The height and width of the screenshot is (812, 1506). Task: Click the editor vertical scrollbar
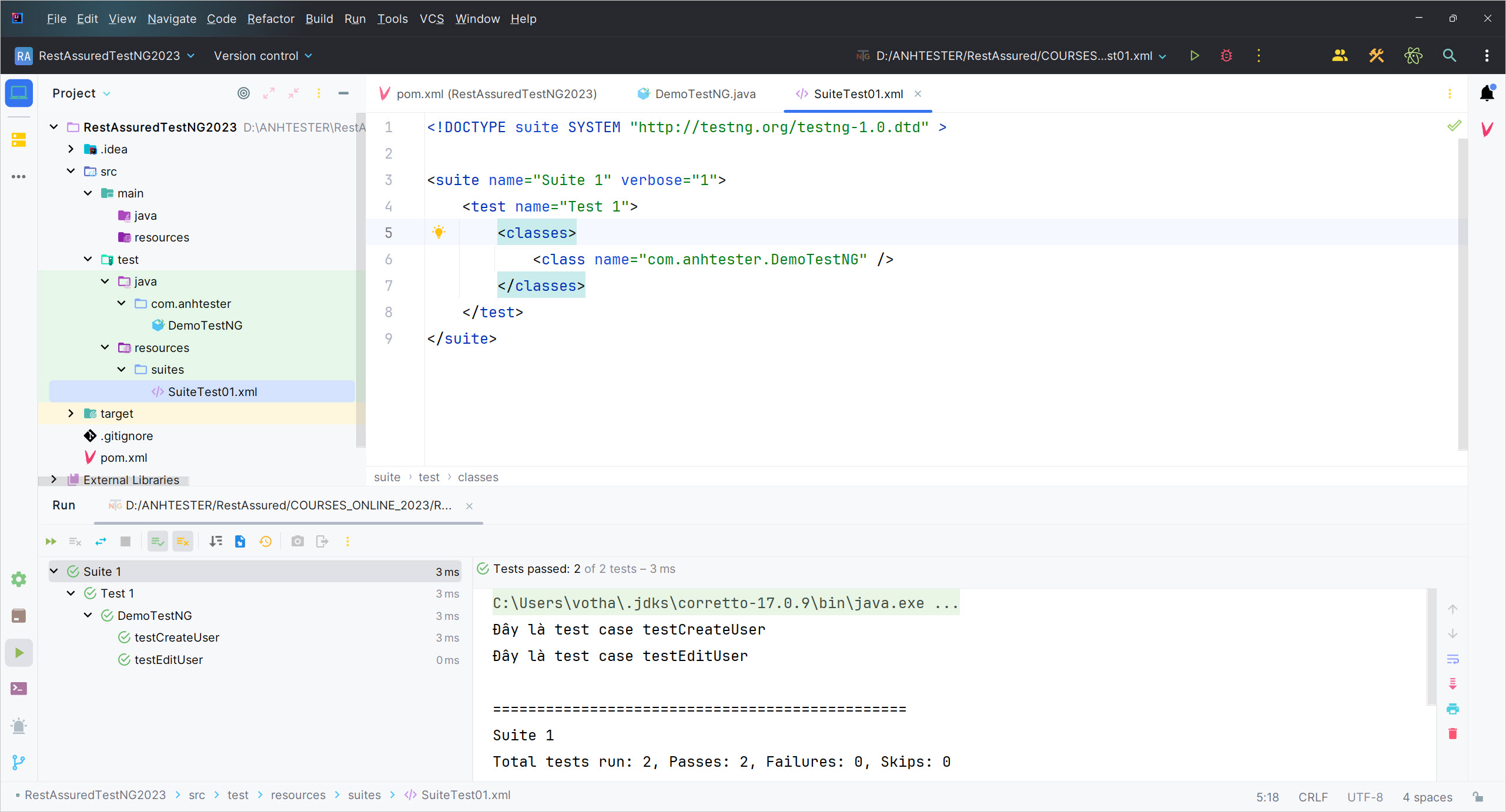point(1463,294)
